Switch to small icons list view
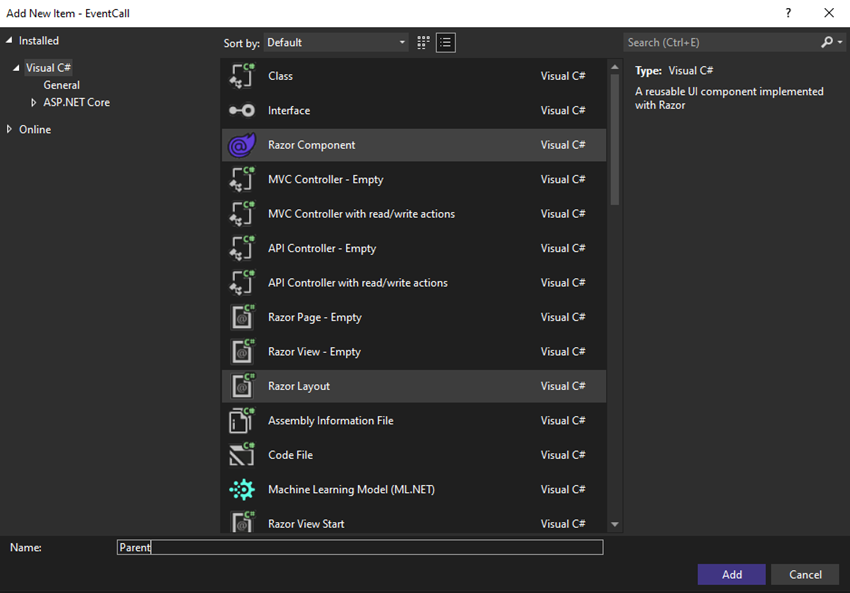Screen dimensions: 850x593 click(x=446, y=42)
